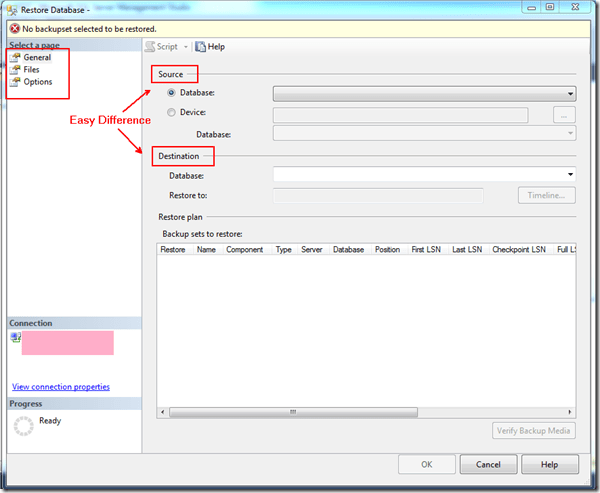Click the Database column header

click(x=348, y=250)
